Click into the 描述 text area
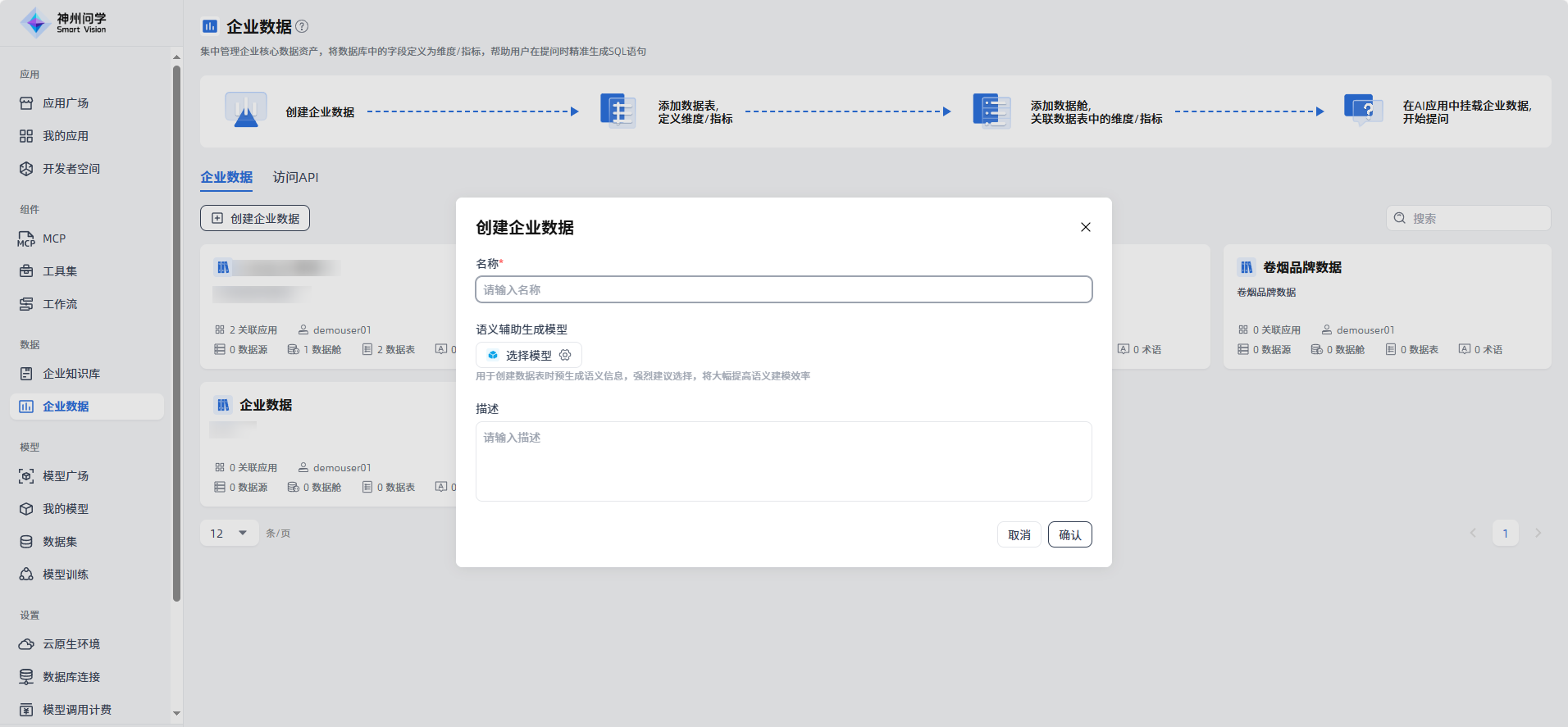The height and width of the screenshot is (727, 1568). click(x=783, y=461)
